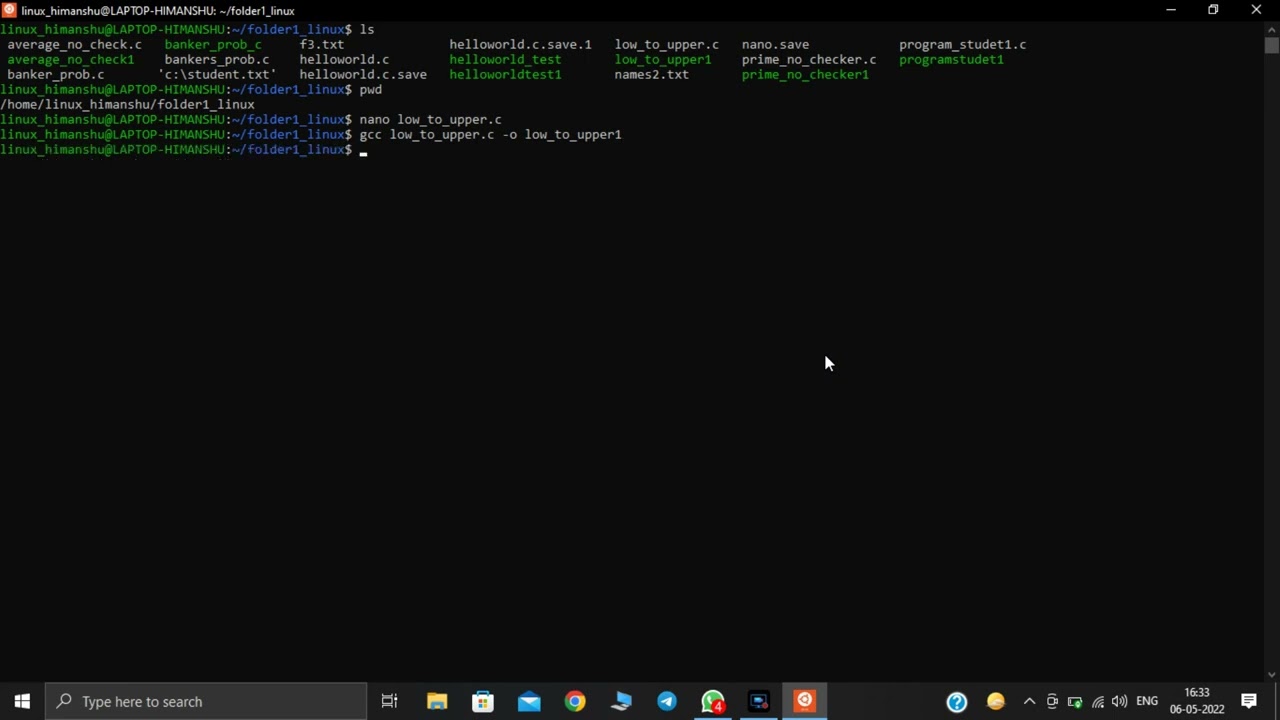Image resolution: width=1280 pixels, height=720 pixels.
Task: Click the Ubuntu icon in the title bar
Action: pyautogui.click(x=9, y=10)
